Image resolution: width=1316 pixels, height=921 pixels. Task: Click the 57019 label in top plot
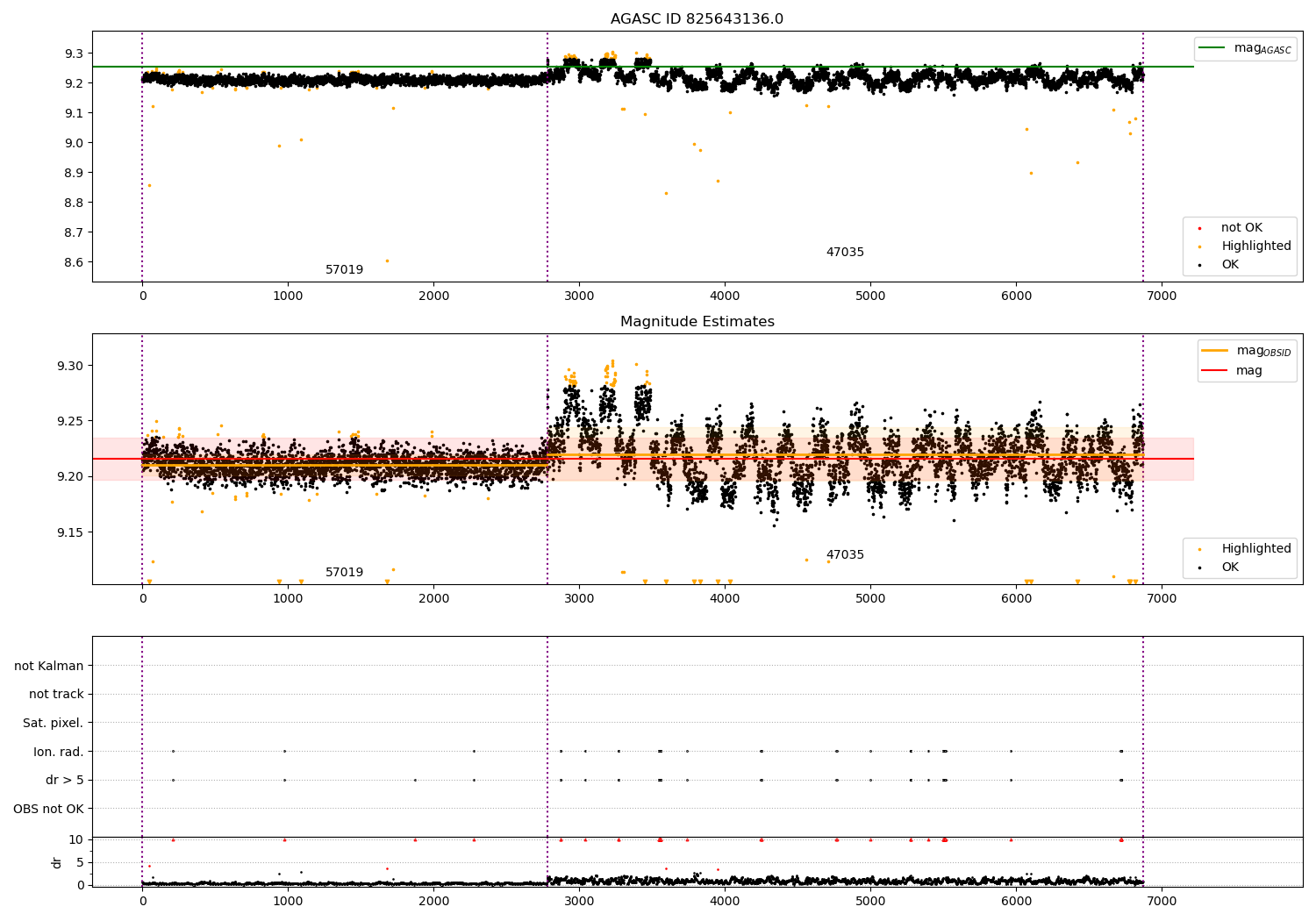click(344, 270)
